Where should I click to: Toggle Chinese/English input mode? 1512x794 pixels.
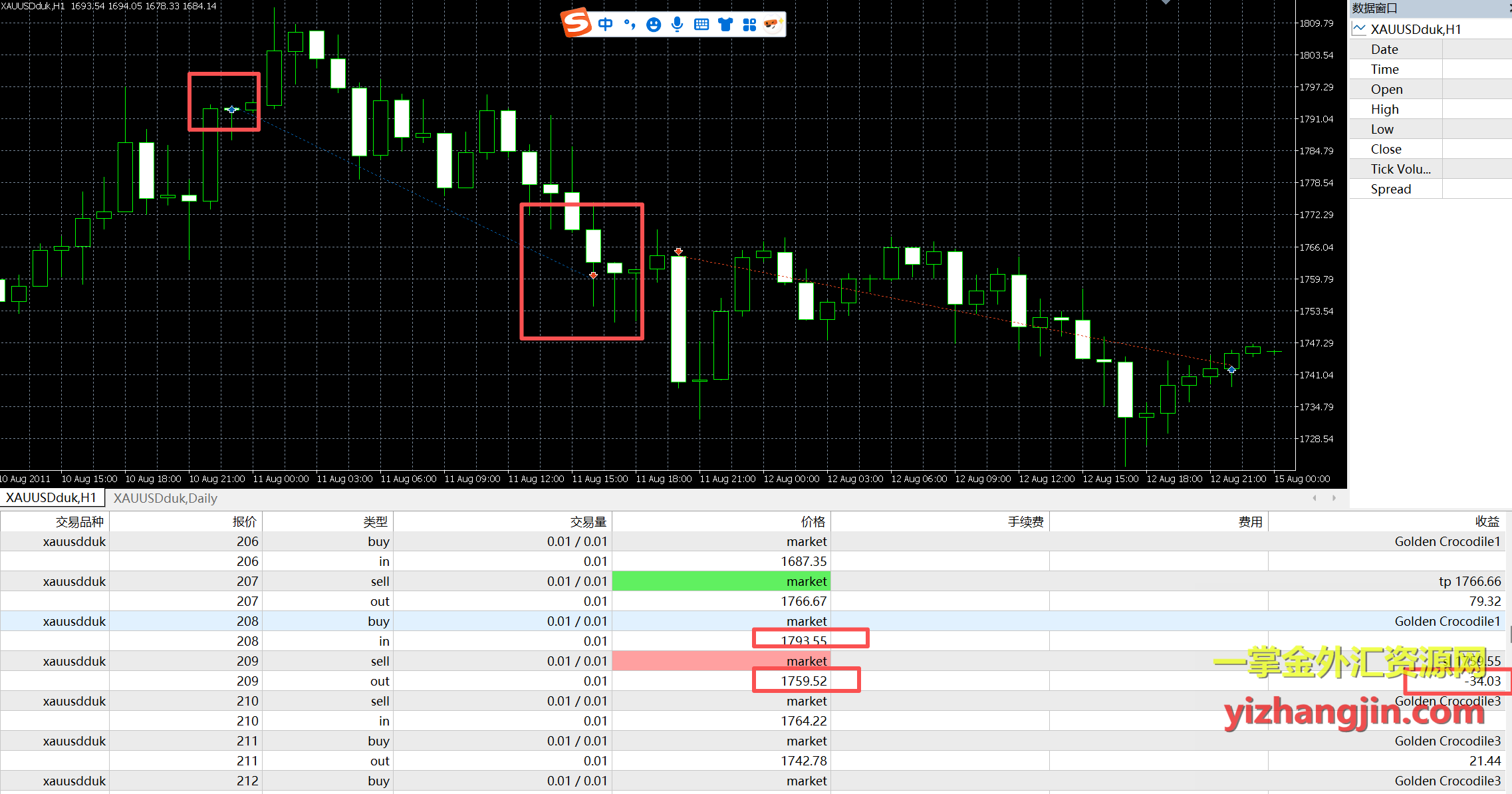pos(605,25)
